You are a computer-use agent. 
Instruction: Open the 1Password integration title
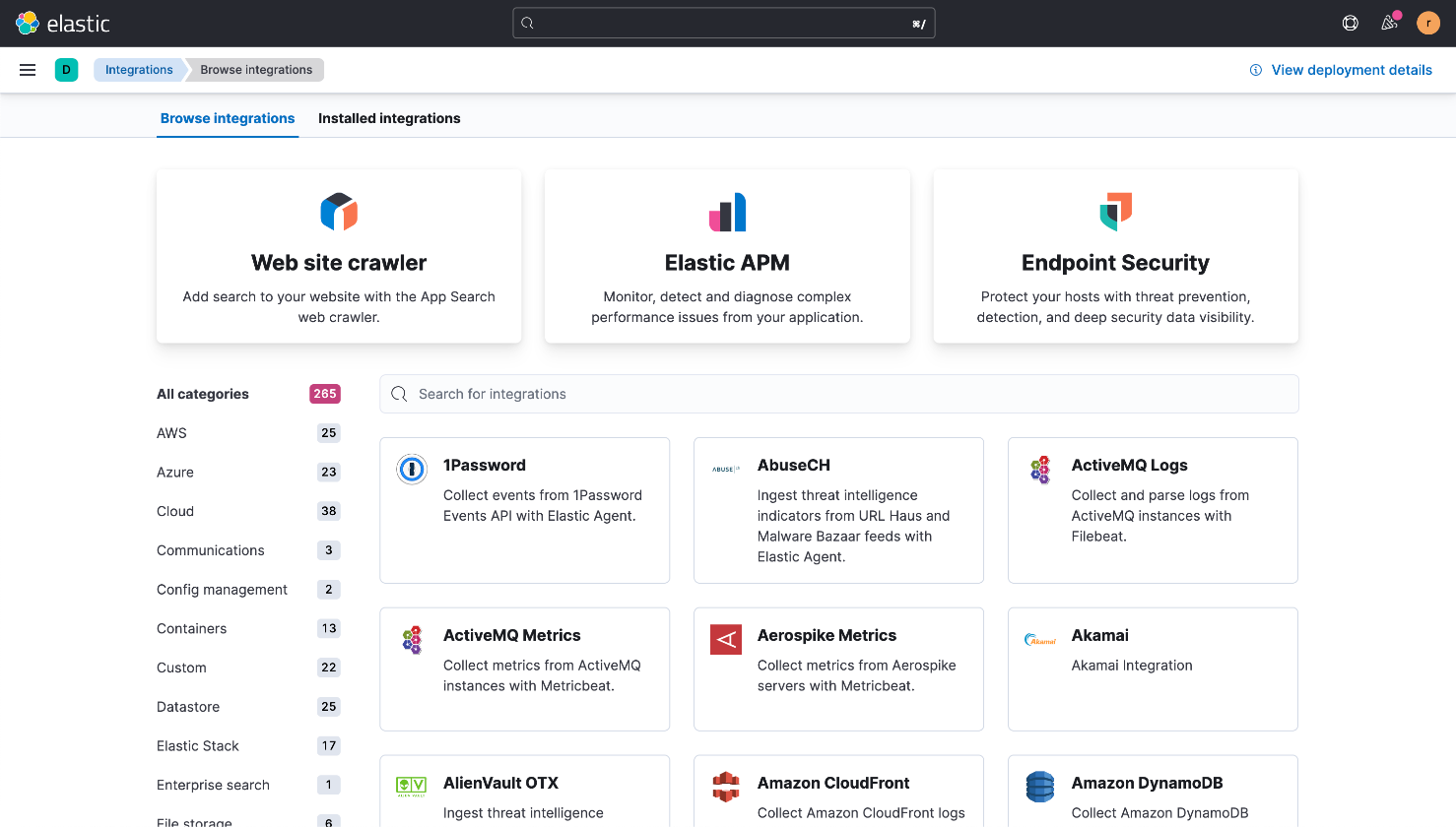[x=485, y=466]
